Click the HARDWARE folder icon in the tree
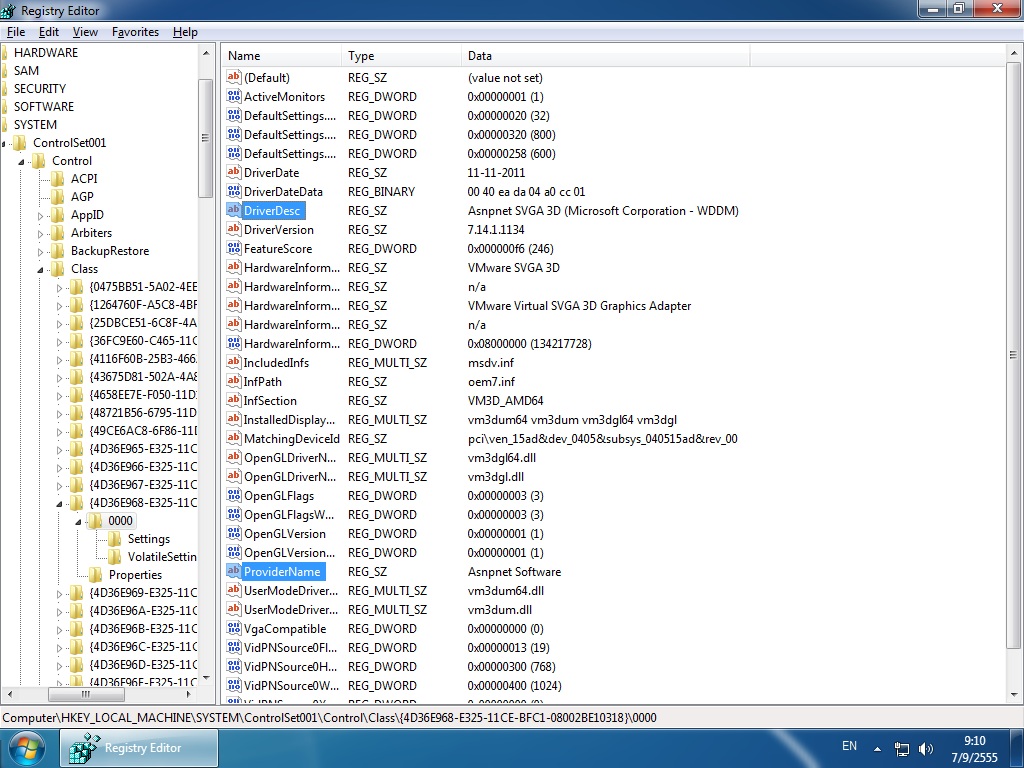The height and width of the screenshot is (768, 1024). pyautogui.click(x=5, y=52)
